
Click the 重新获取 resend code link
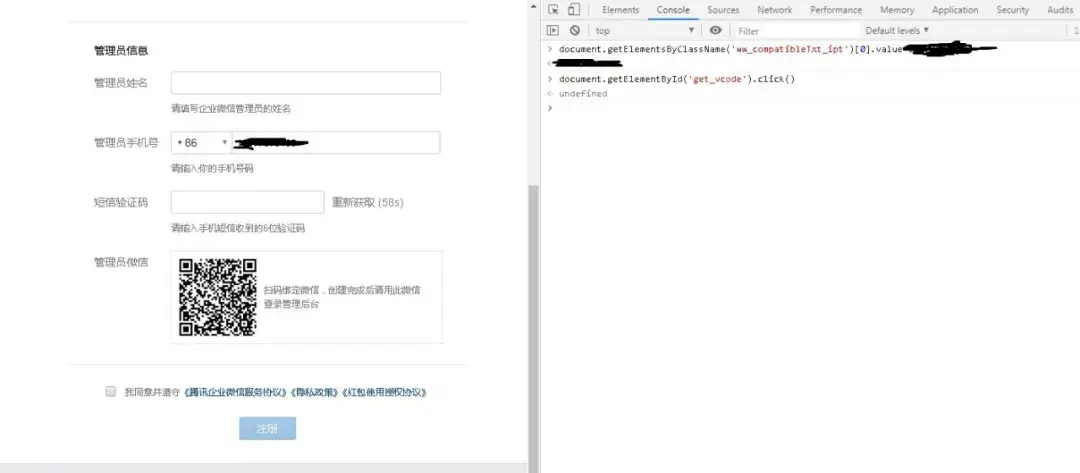point(367,202)
